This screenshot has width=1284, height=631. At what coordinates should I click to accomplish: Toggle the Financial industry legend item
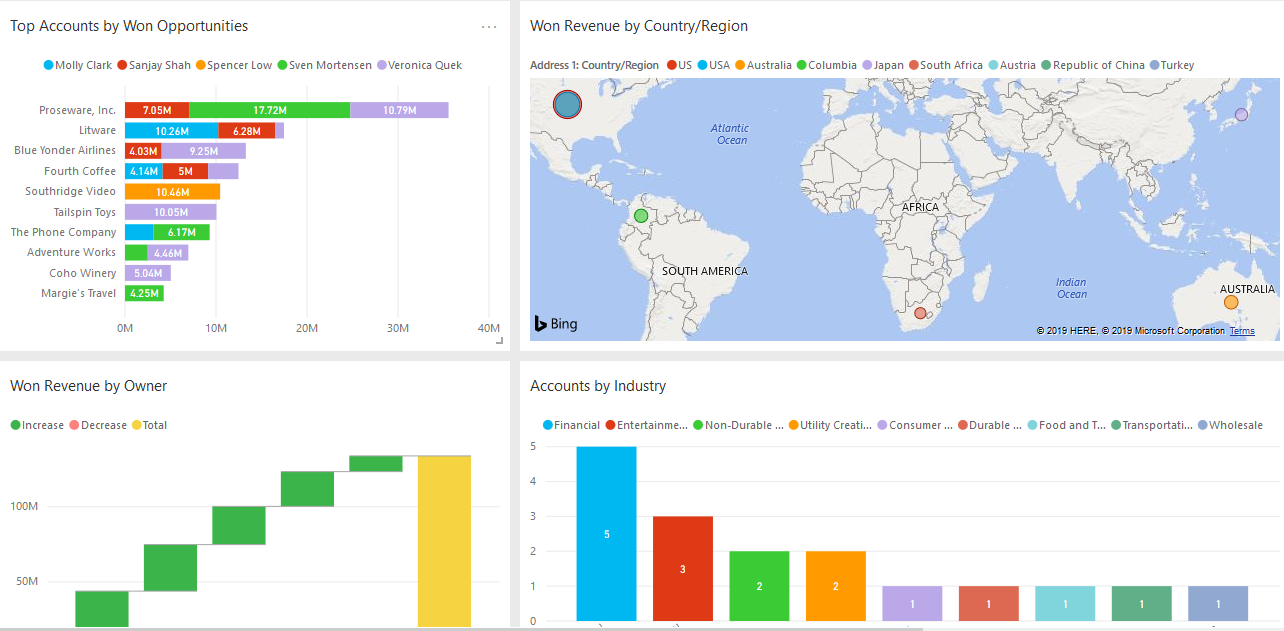pos(573,424)
